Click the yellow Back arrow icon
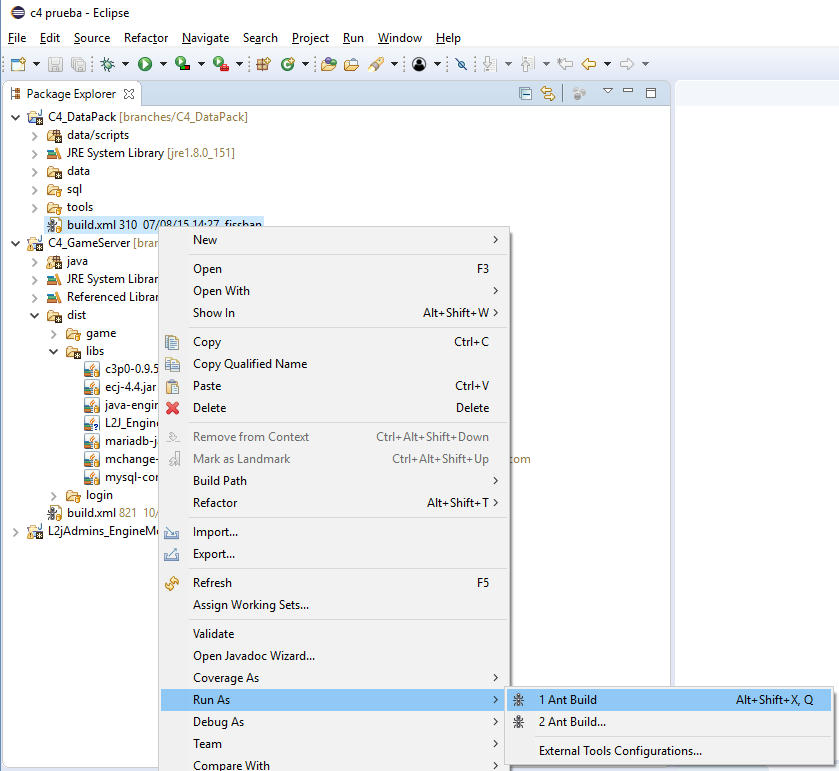Image resolution: width=839 pixels, height=771 pixels. 589,64
